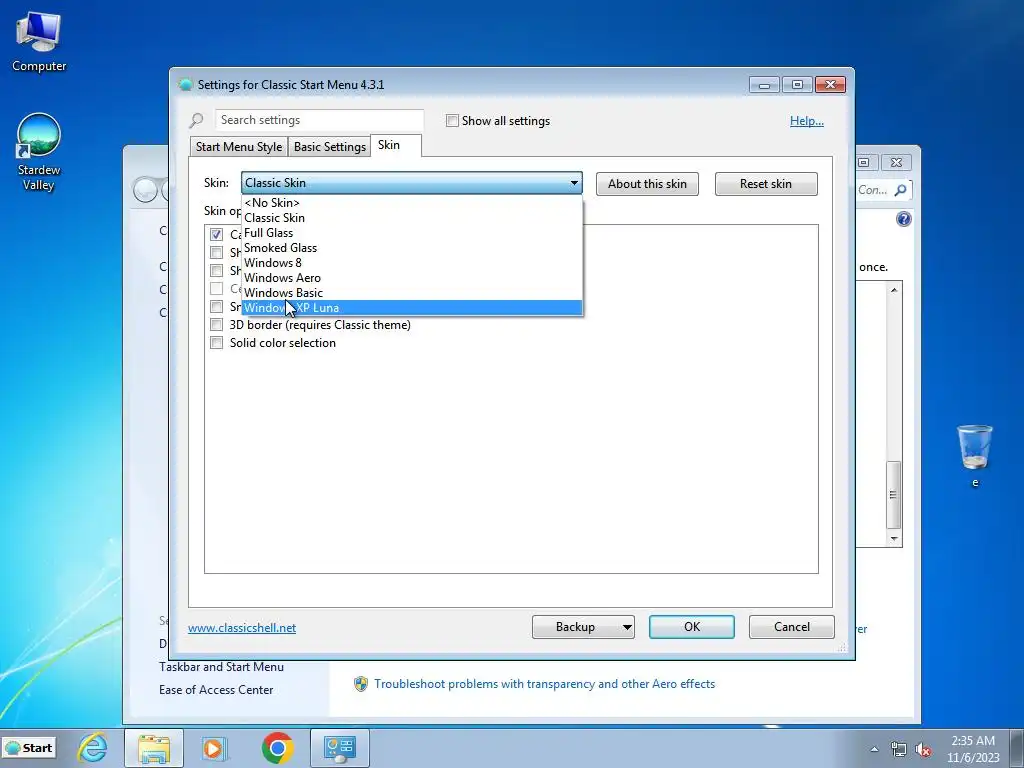
Task: Launch Windows Media Player from taskbar
Action: point(214,748)
